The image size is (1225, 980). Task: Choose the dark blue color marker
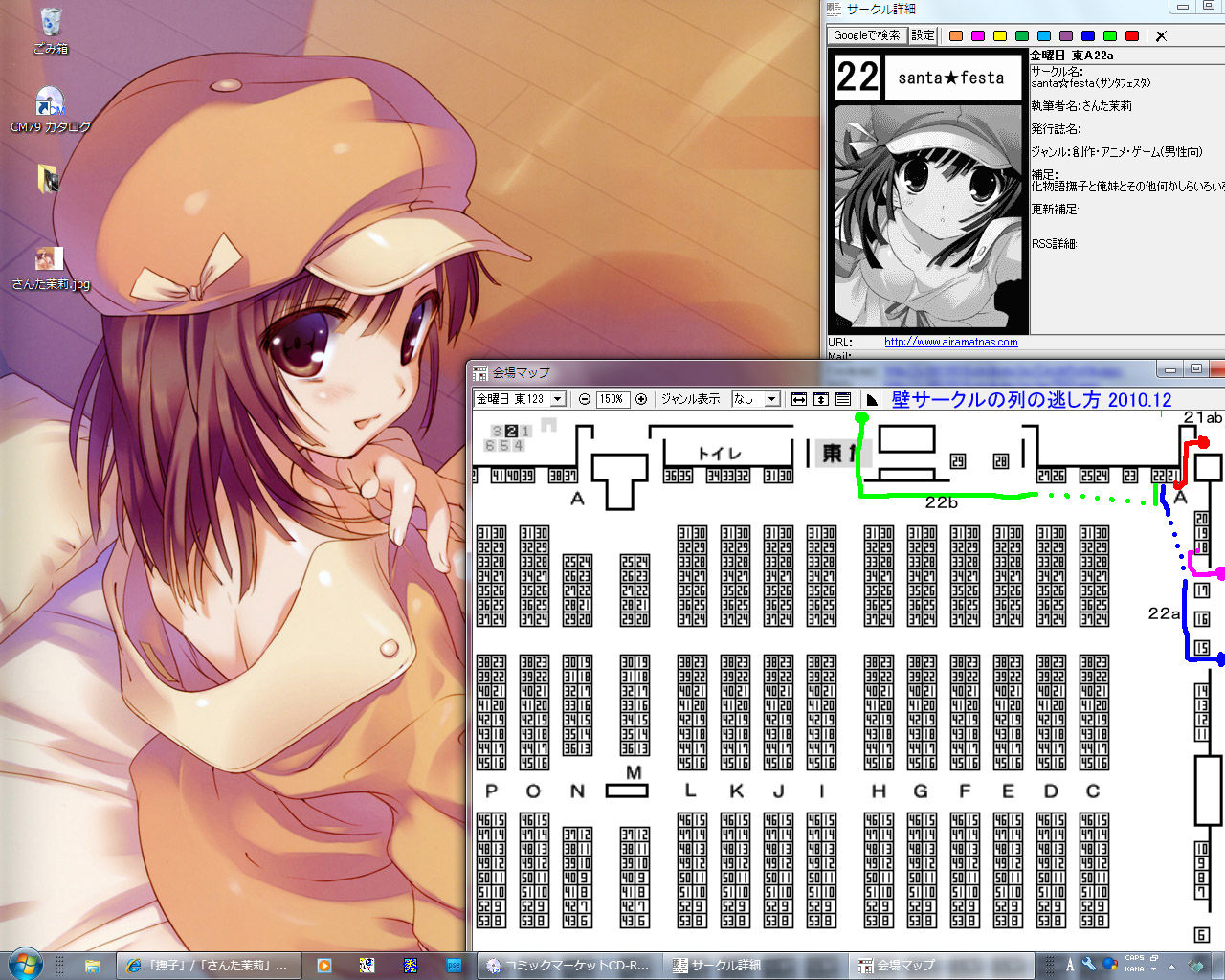[1088, 36]
